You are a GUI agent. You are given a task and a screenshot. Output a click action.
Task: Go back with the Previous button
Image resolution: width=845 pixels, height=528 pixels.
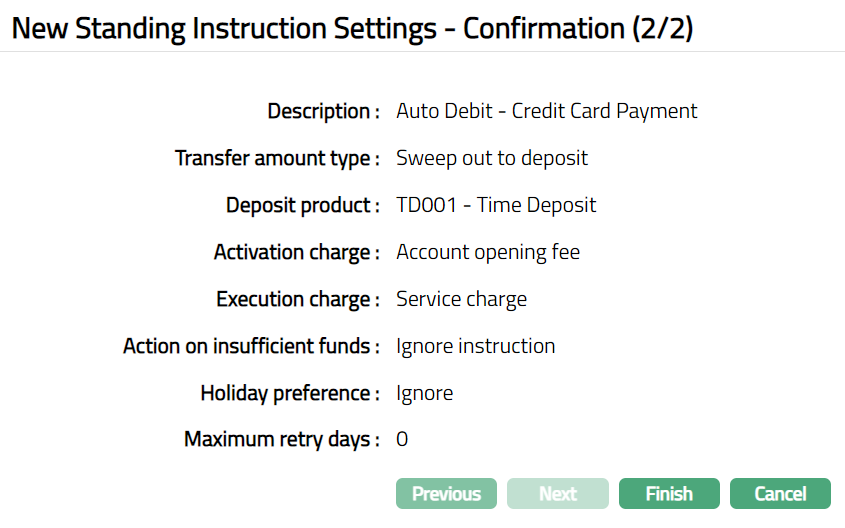click(446, 494)
